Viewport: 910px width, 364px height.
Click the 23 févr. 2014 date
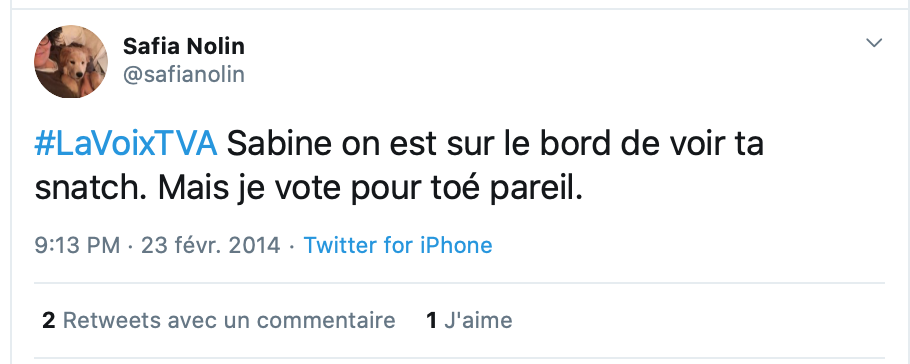pos(211,245)
